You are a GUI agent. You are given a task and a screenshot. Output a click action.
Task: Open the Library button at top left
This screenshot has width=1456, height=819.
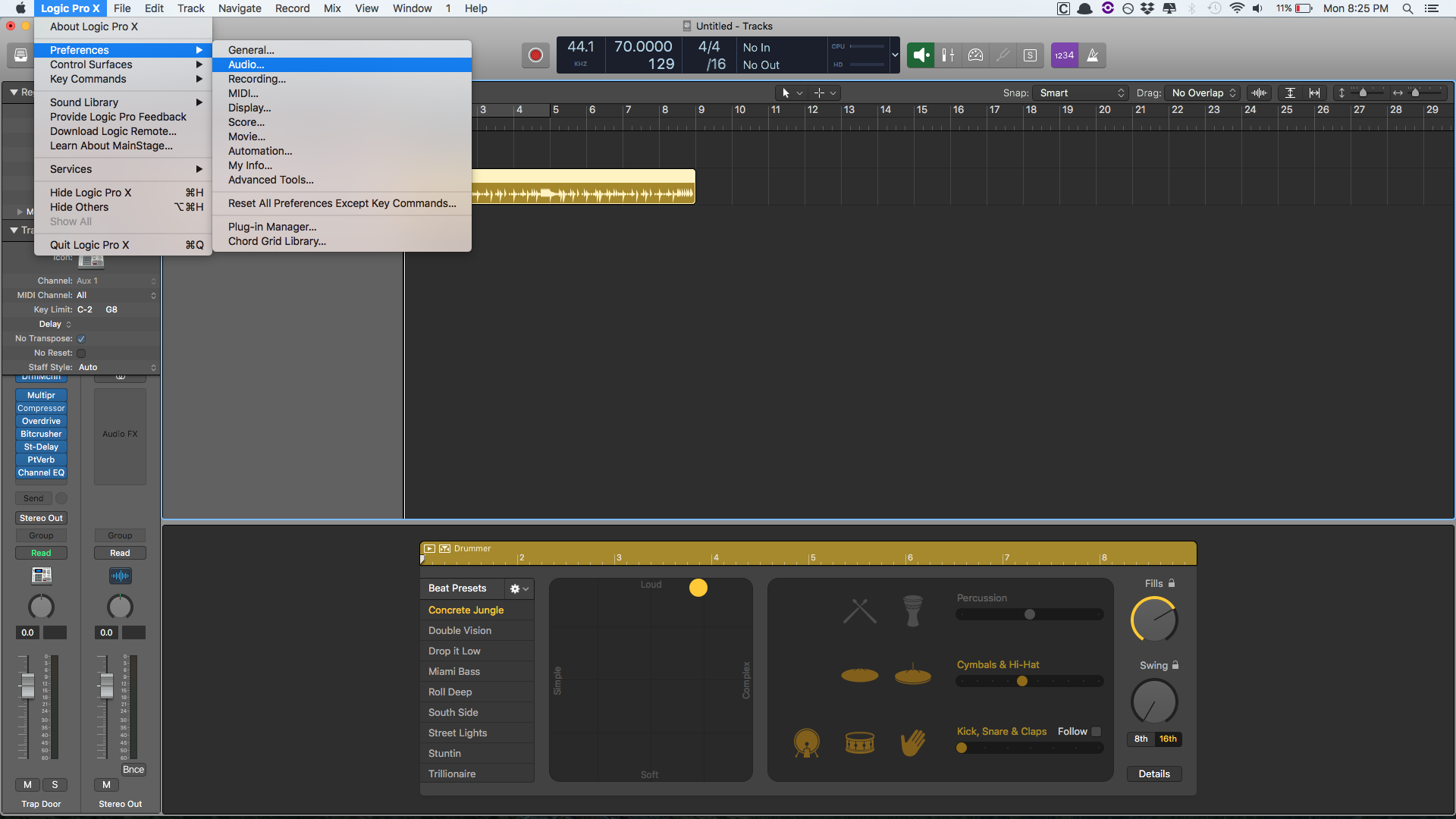pos(20,55)
